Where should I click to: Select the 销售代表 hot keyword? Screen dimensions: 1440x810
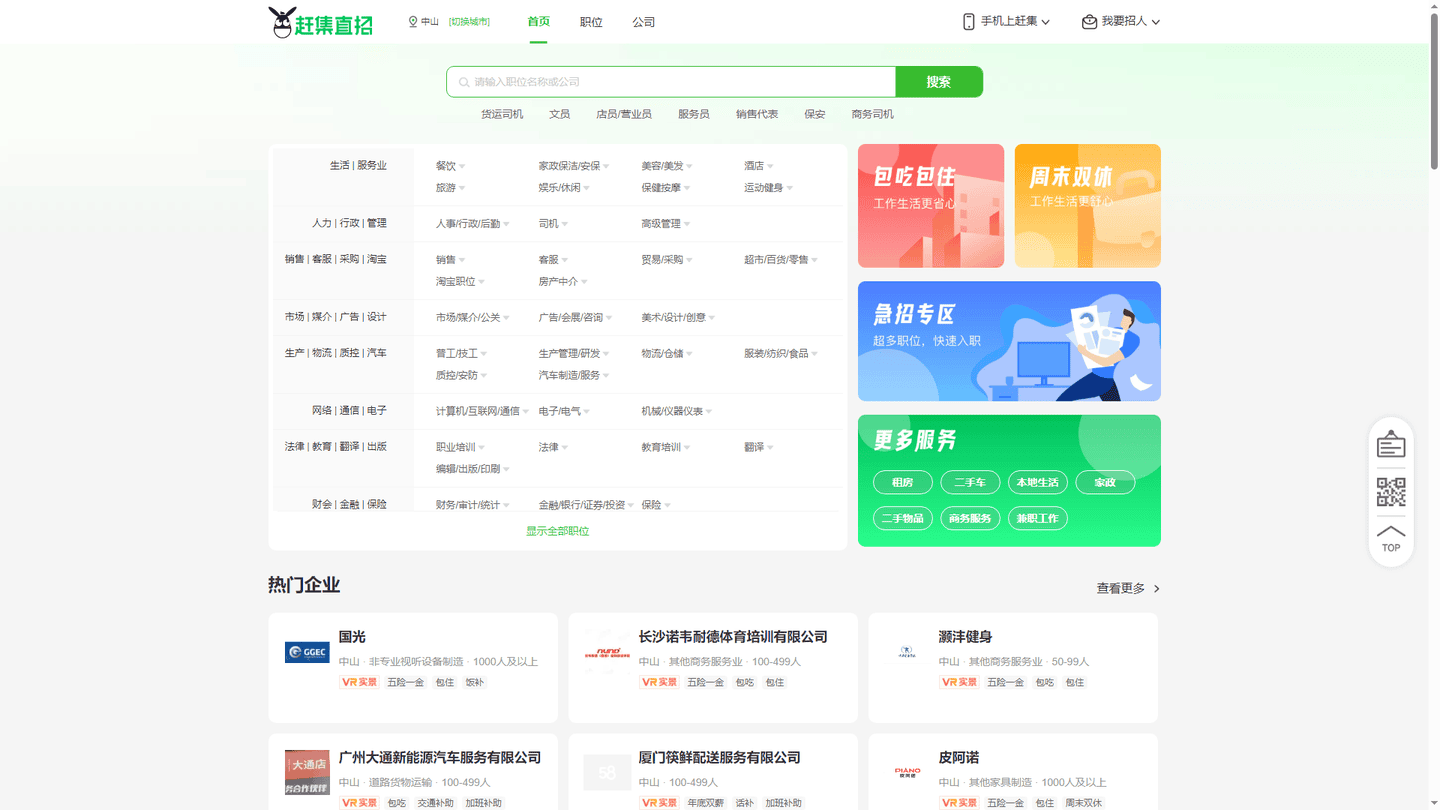757,114
